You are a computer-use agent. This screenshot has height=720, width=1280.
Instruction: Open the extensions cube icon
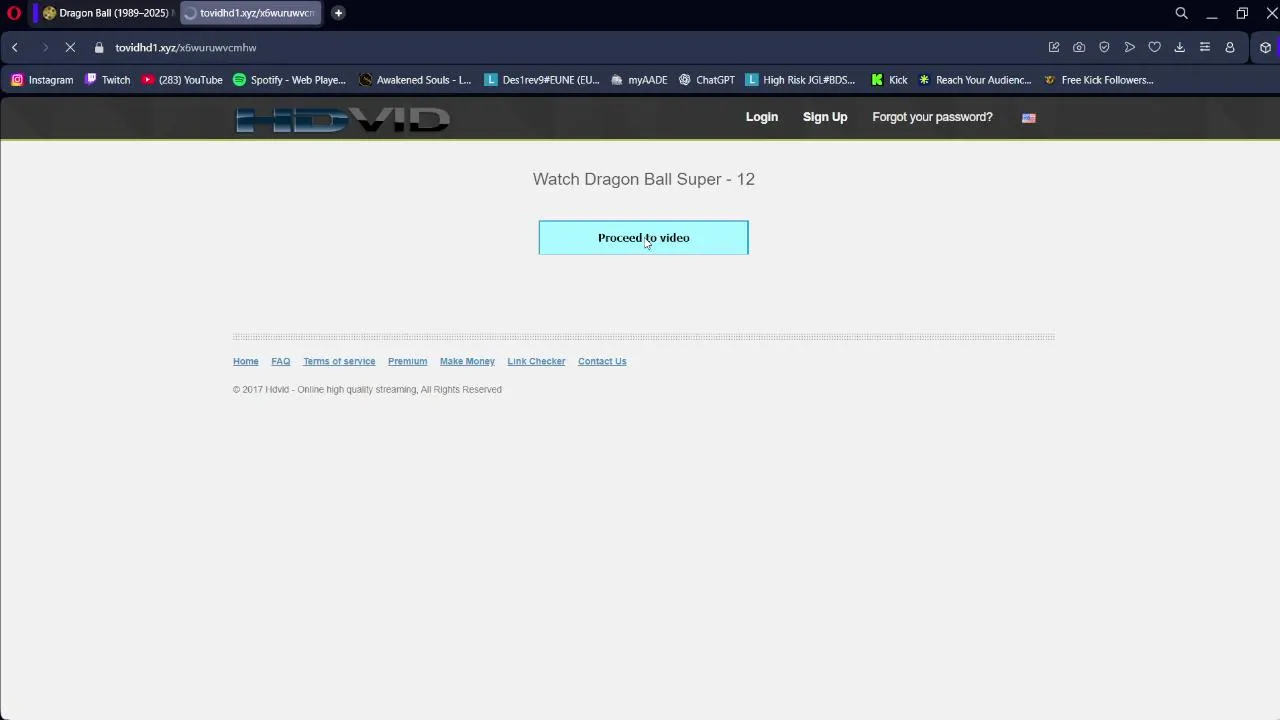1265,47
